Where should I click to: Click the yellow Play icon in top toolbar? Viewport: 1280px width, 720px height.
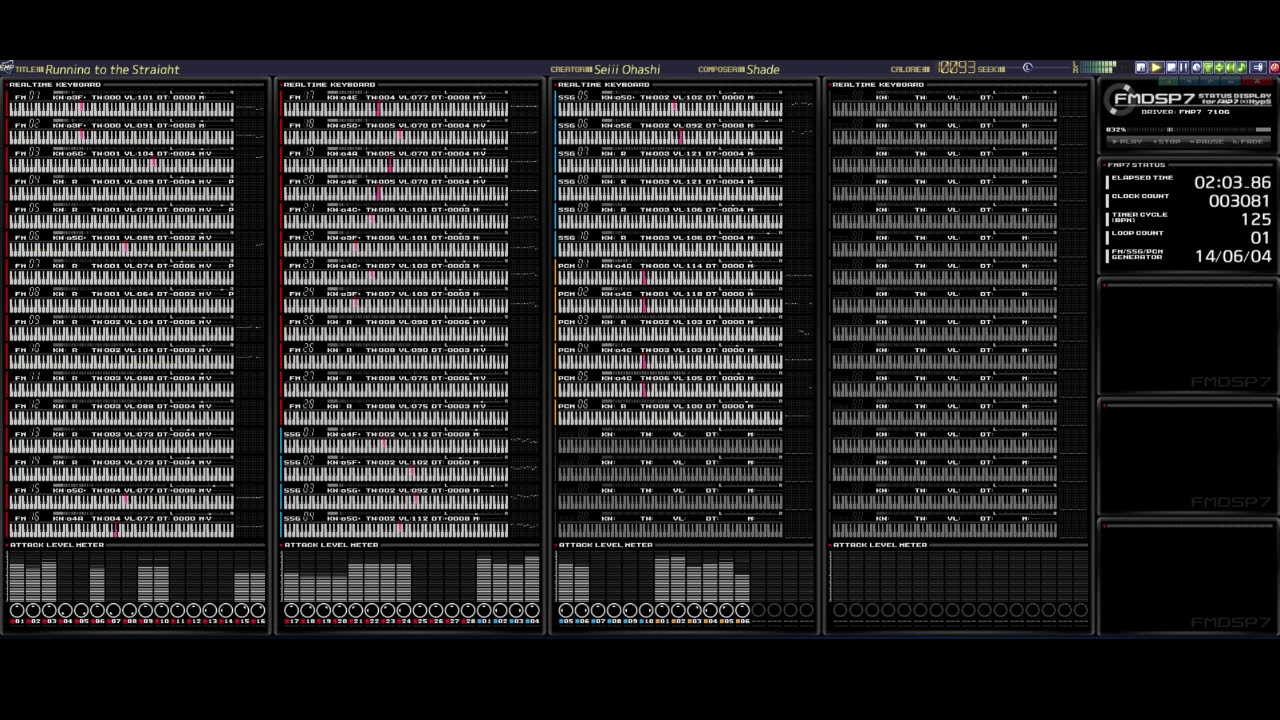coord(1156,67)
